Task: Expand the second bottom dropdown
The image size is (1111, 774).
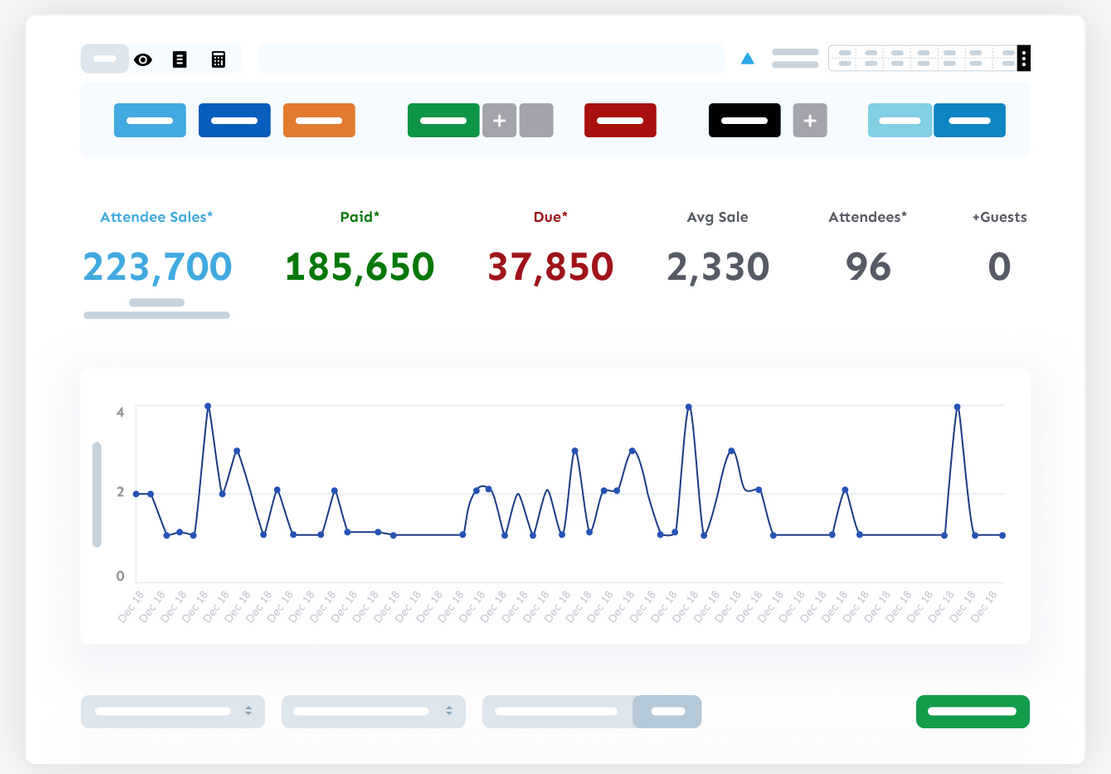Action: pos(373,712)
